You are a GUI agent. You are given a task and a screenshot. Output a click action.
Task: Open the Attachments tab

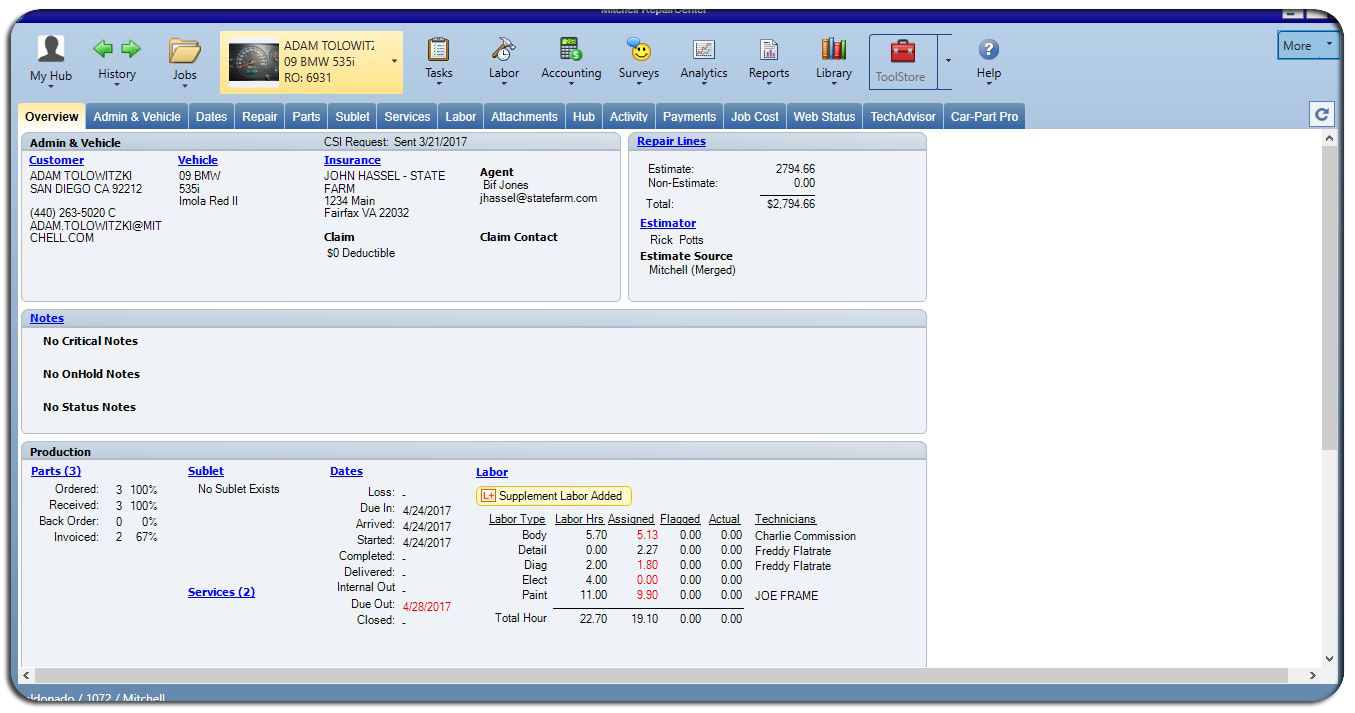524,117
